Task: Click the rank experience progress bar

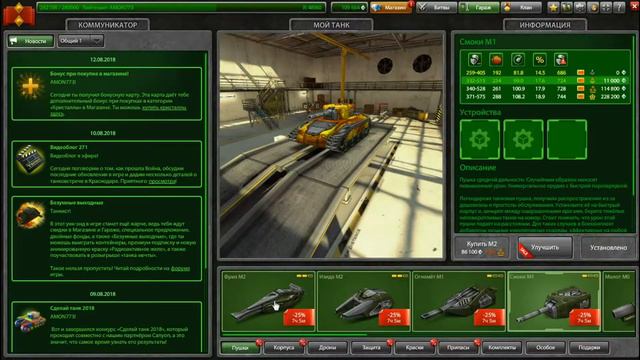Action: pos(181,7)
